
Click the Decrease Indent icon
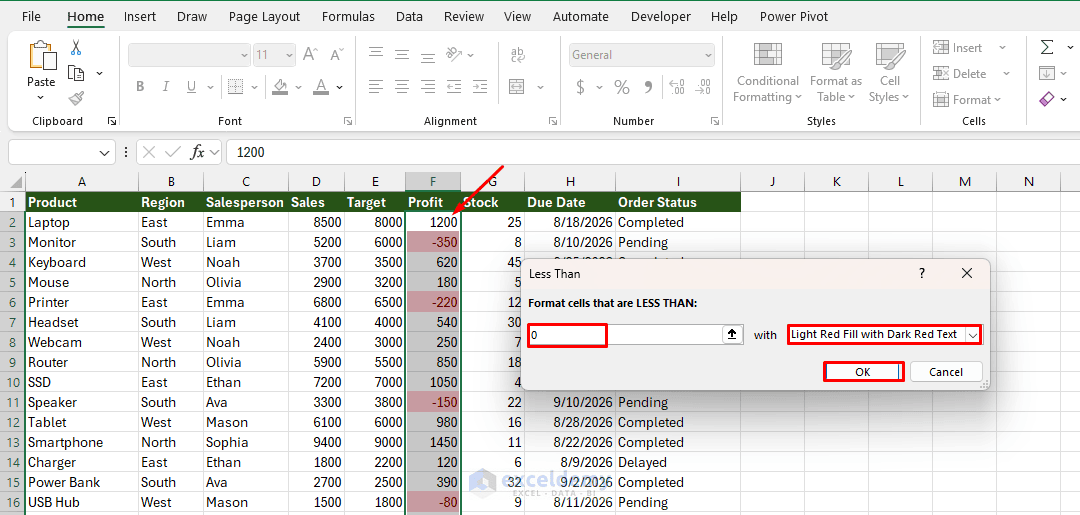coord(454,87)
